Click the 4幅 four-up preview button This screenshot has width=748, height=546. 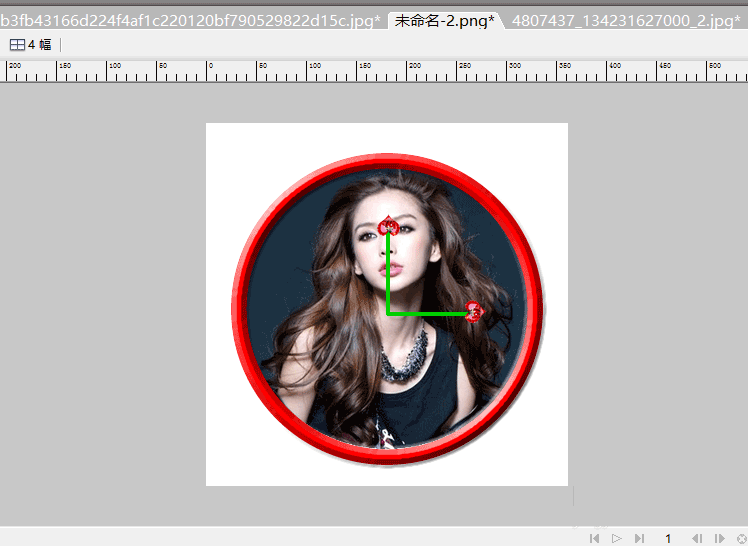pos(30,44)
